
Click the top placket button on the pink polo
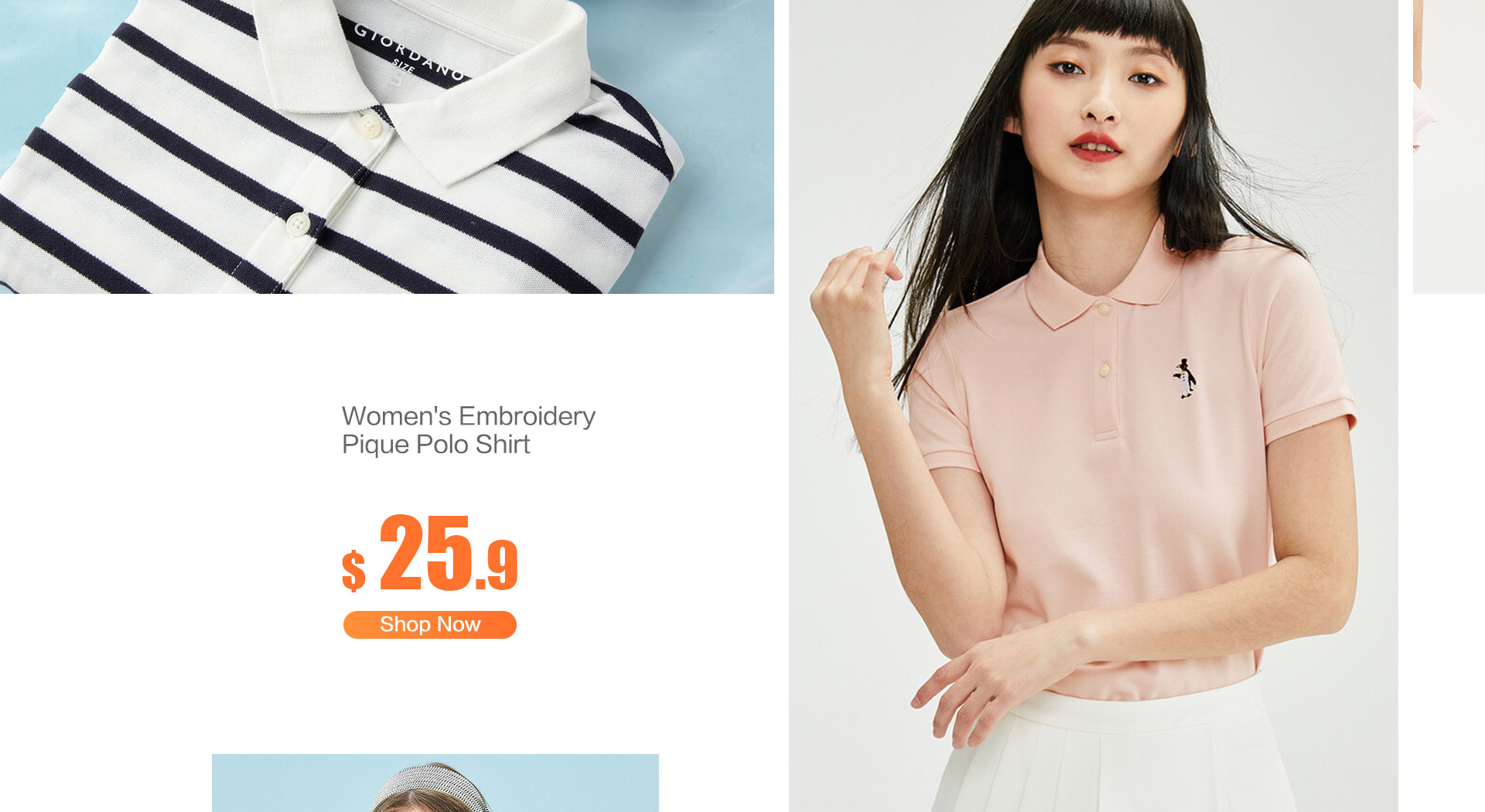(1104, 309)
